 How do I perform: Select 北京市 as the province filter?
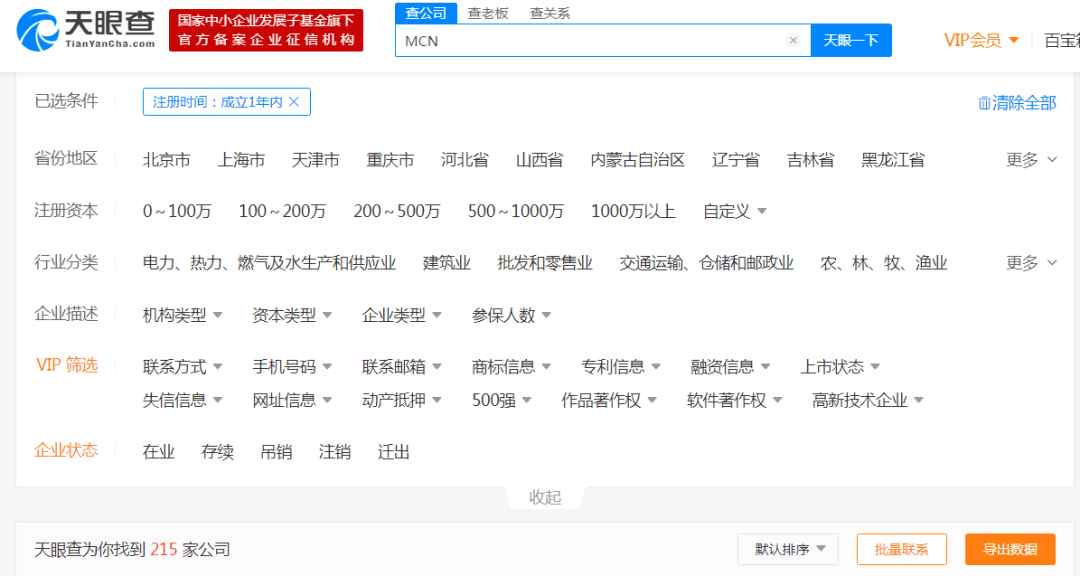pyautogui.click(x=167, y=159)
